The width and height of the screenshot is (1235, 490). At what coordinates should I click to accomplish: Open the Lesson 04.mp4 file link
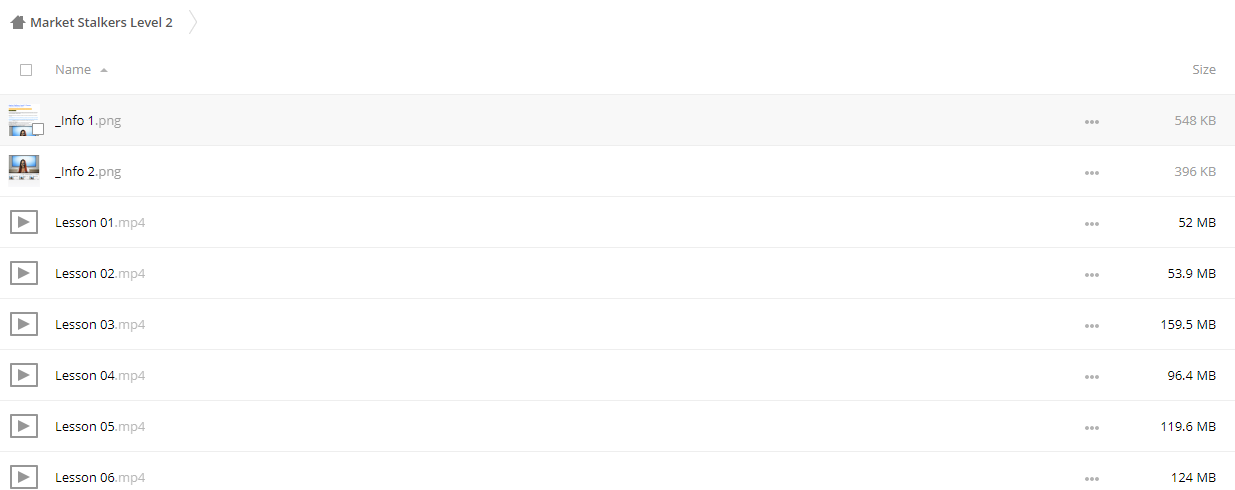pyautogui.click(x=100, y=376)
